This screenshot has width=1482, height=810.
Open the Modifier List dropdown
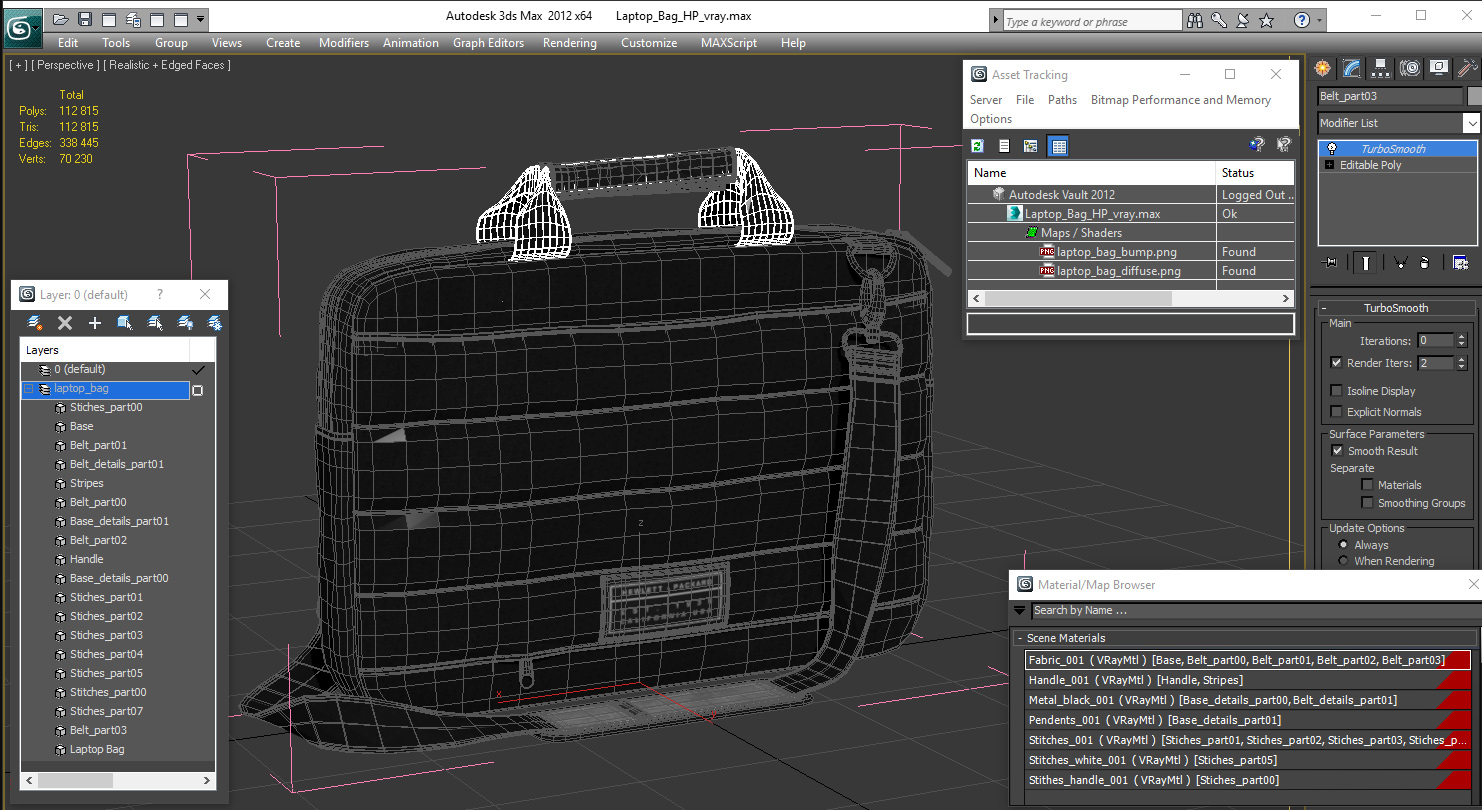pos(1471,123)
